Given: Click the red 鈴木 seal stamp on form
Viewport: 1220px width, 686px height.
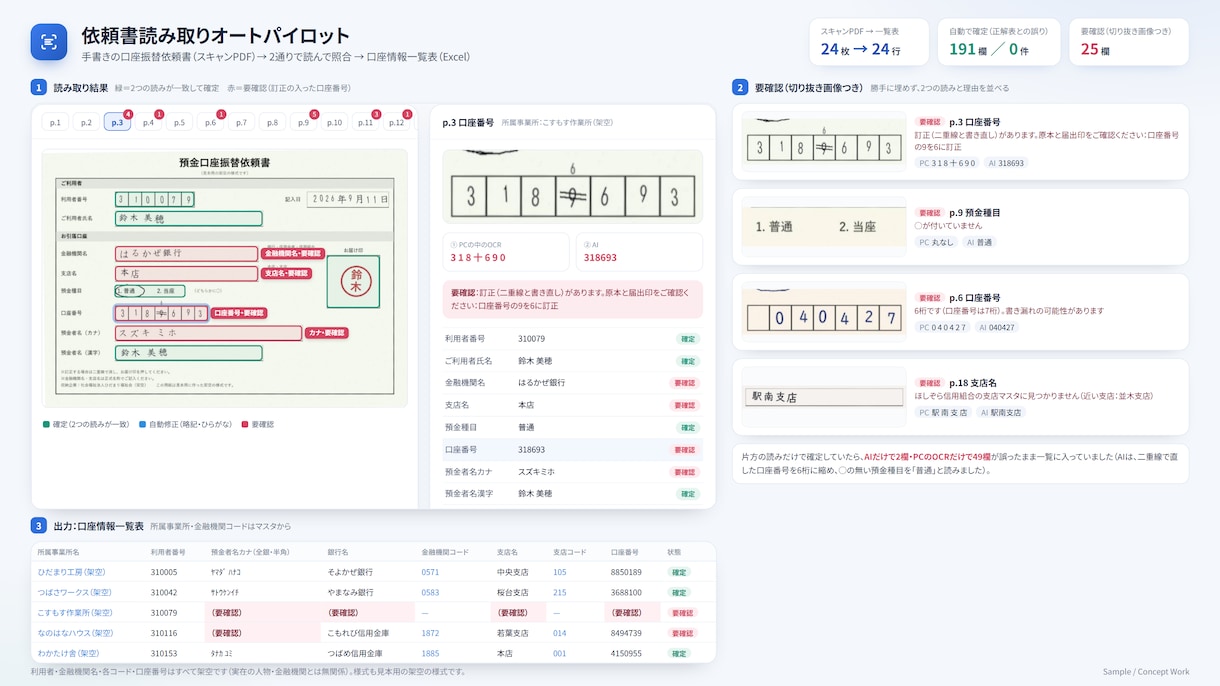Looking at the screenshot, I should pos(354,281).
